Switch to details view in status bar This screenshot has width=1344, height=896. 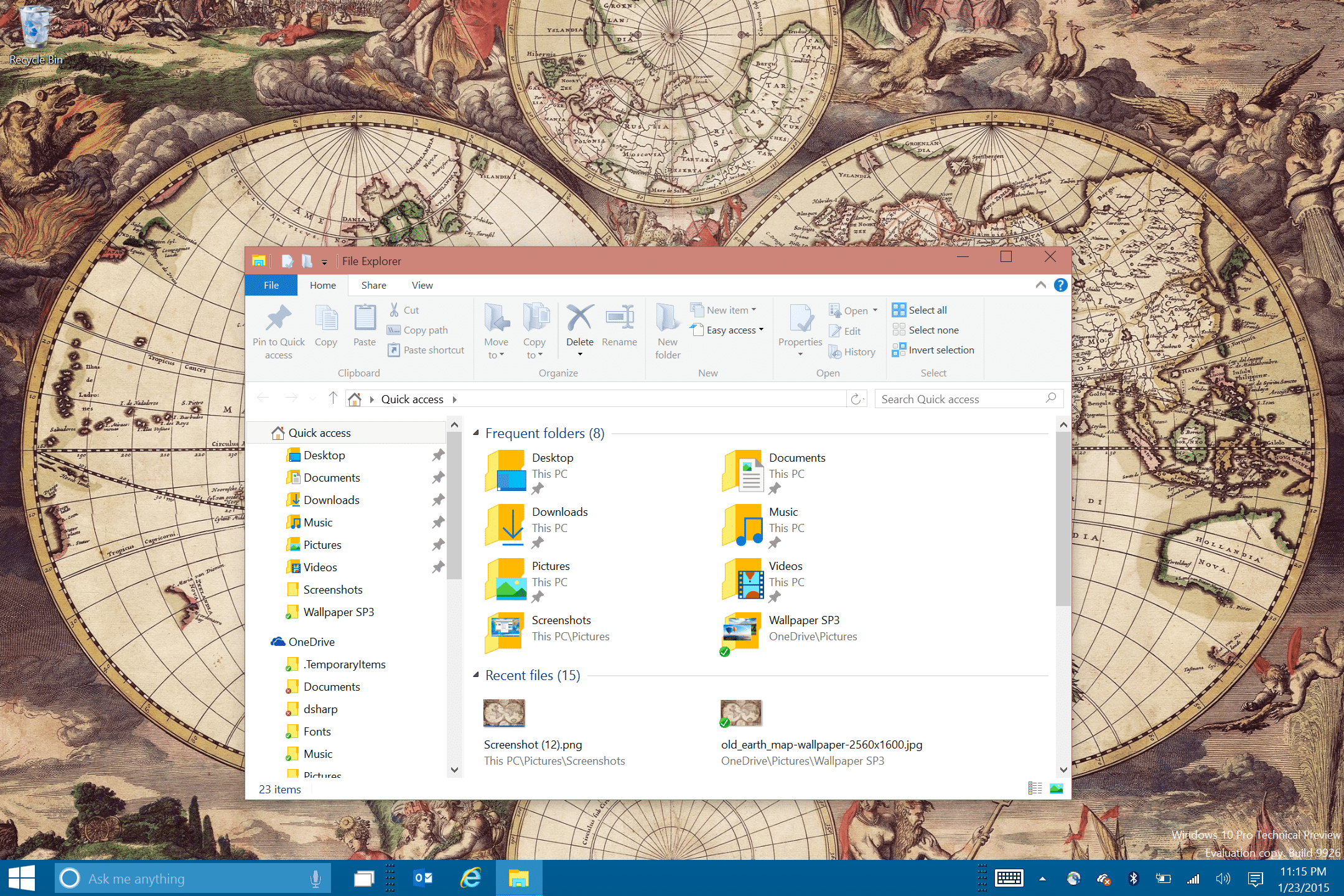pos(1035,788)
